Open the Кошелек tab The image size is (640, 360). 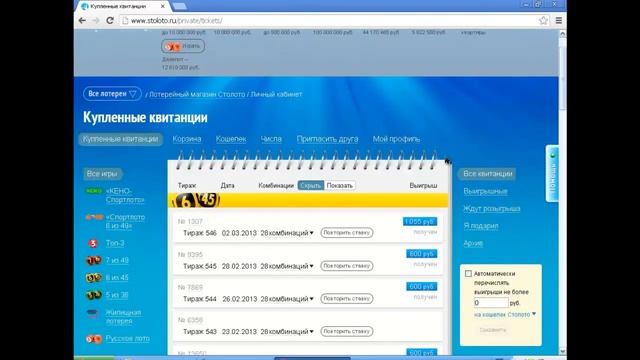[x=231, y=139]
